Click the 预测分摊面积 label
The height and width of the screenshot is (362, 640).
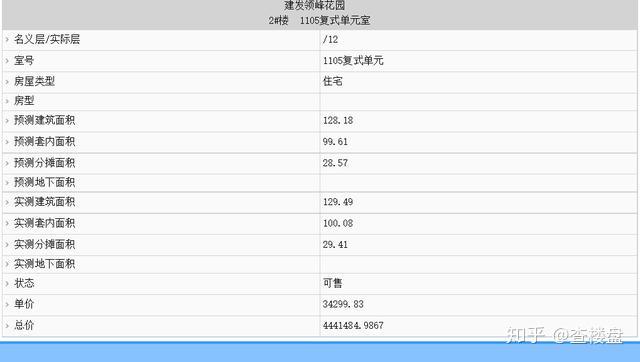(x=44, y=163)
